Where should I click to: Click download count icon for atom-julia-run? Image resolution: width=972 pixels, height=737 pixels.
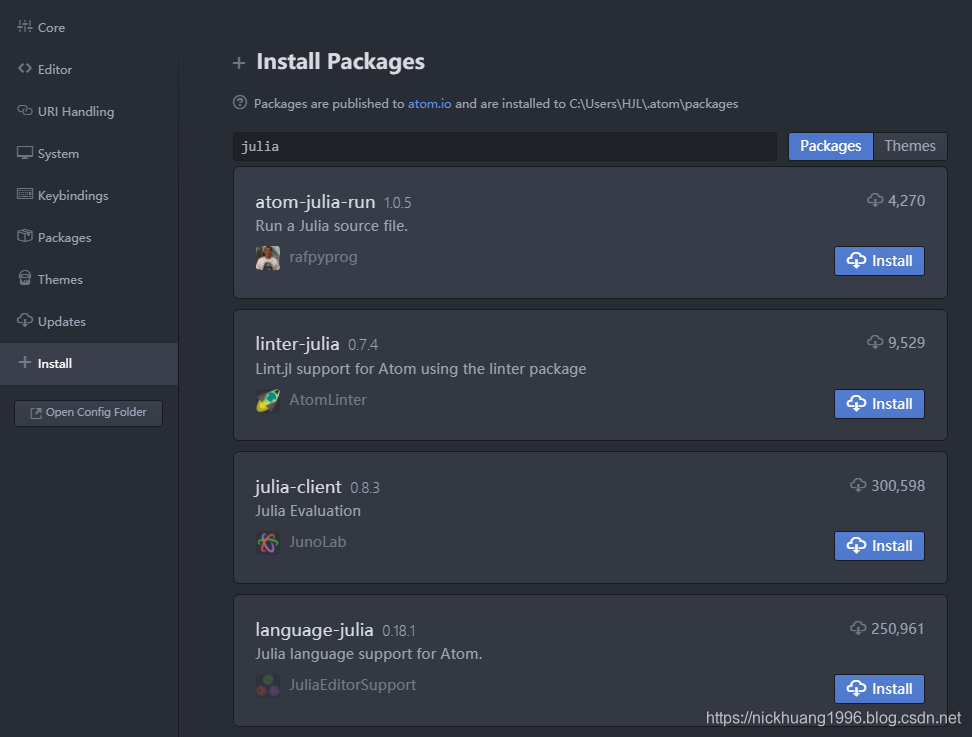(875, 200)
